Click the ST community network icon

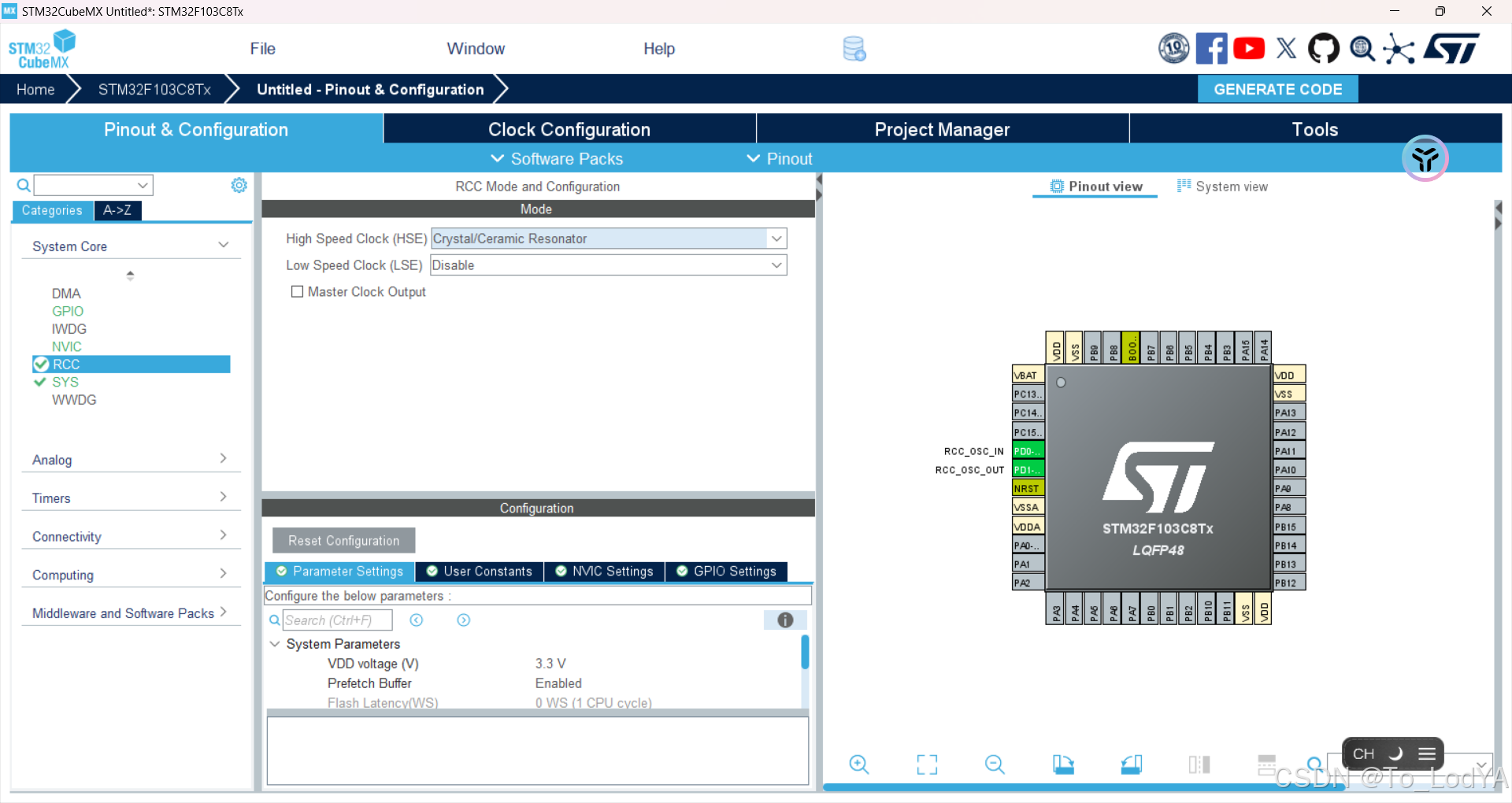(x=1399, y=49)
